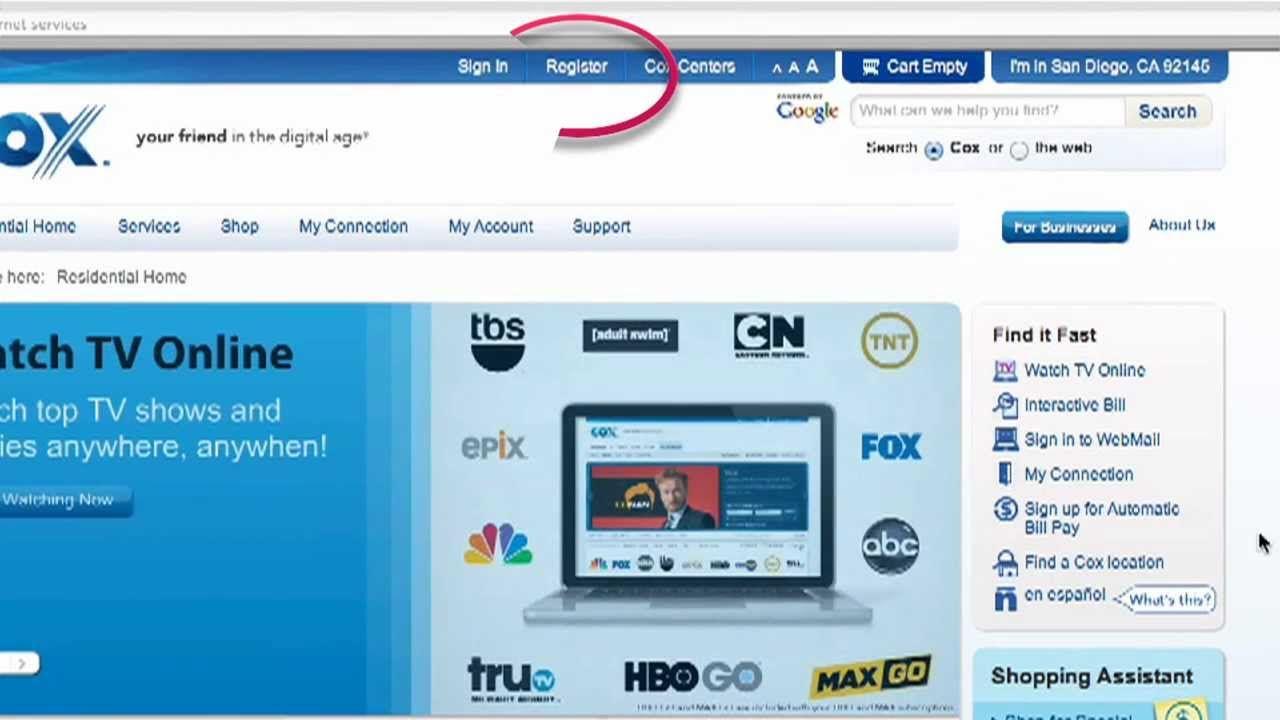1280x720 pixels.
Task: Click Find a Cox location link
Action: [x=1094, y=563]
